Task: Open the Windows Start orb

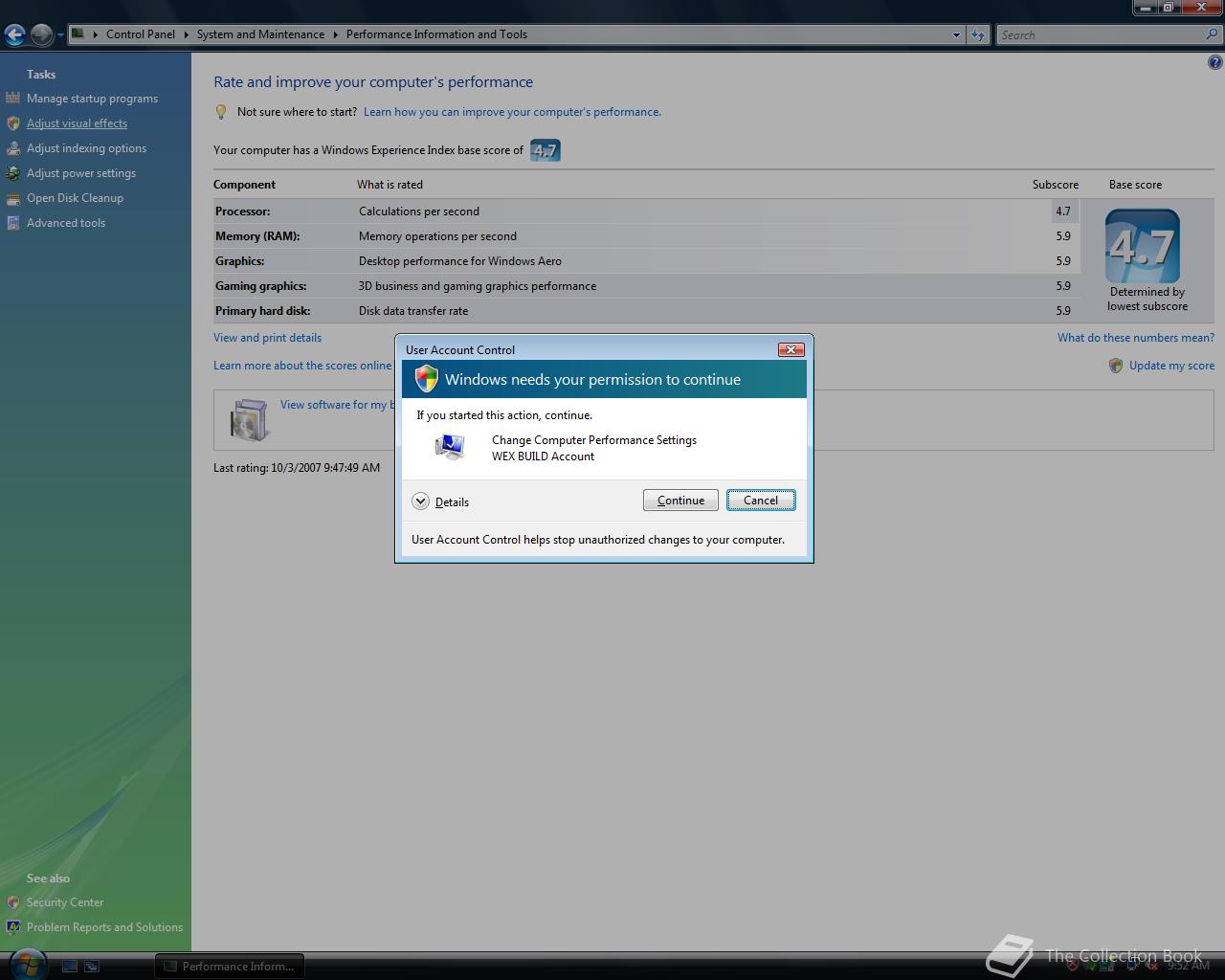Action: click(x=27, y=965)
